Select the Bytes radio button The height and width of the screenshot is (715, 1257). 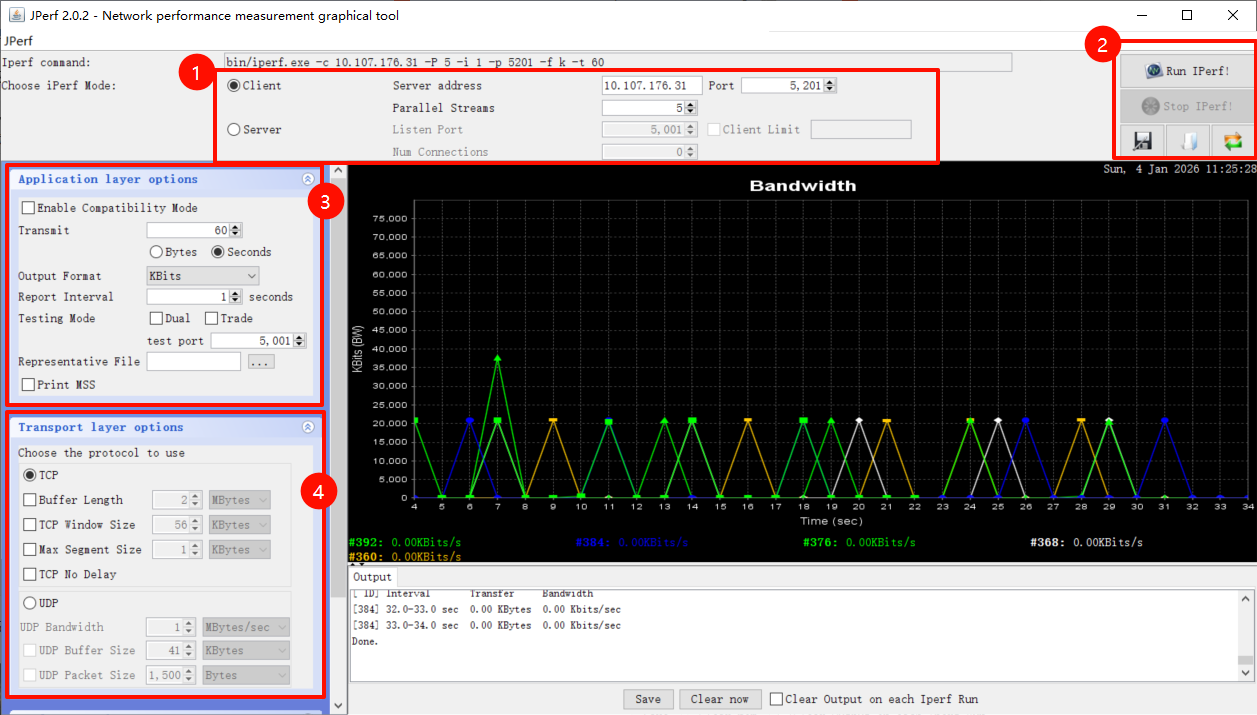pyautogui.click(x=156, y=253)
